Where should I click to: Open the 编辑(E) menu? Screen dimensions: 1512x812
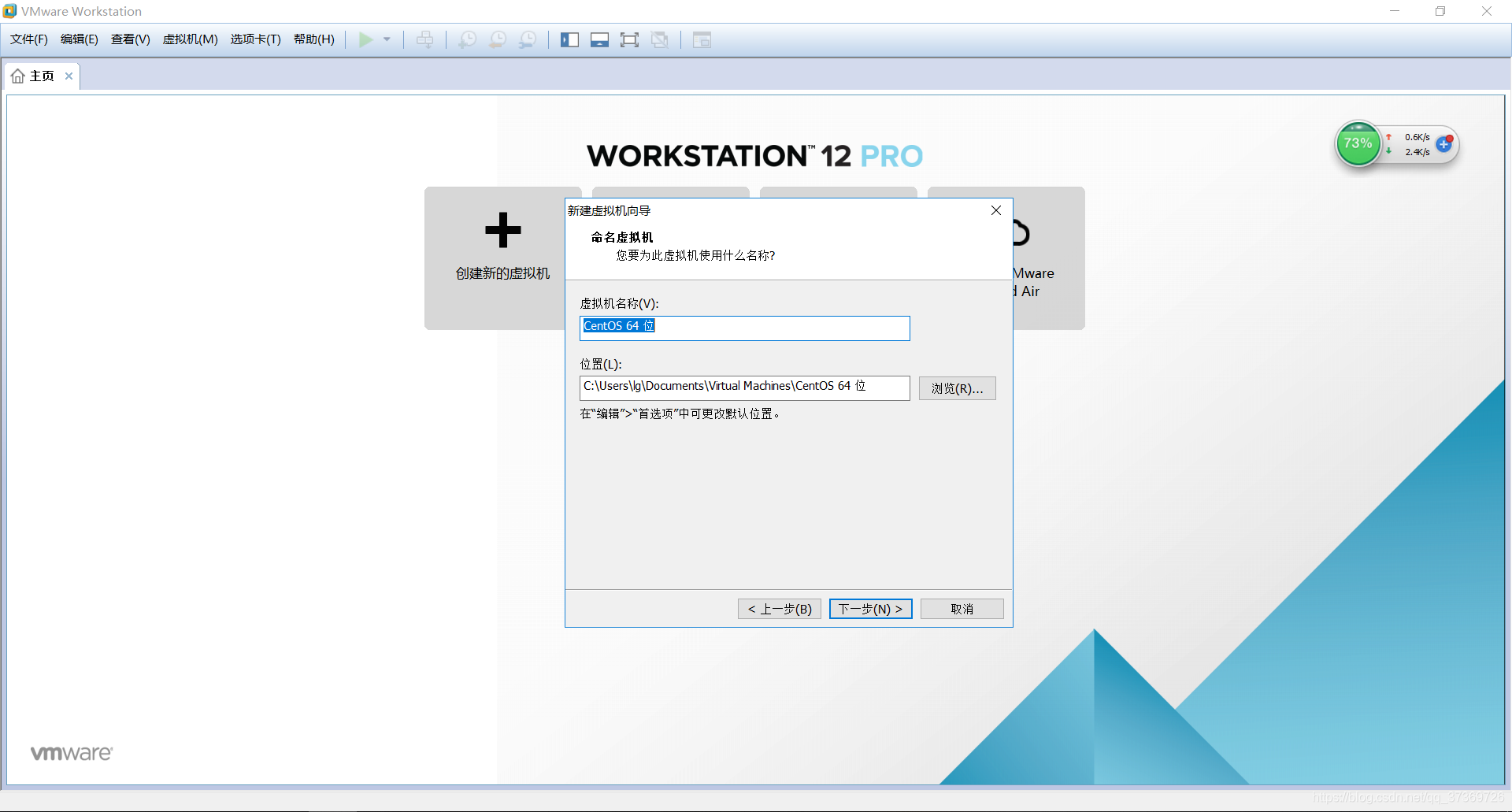point(80,39)
